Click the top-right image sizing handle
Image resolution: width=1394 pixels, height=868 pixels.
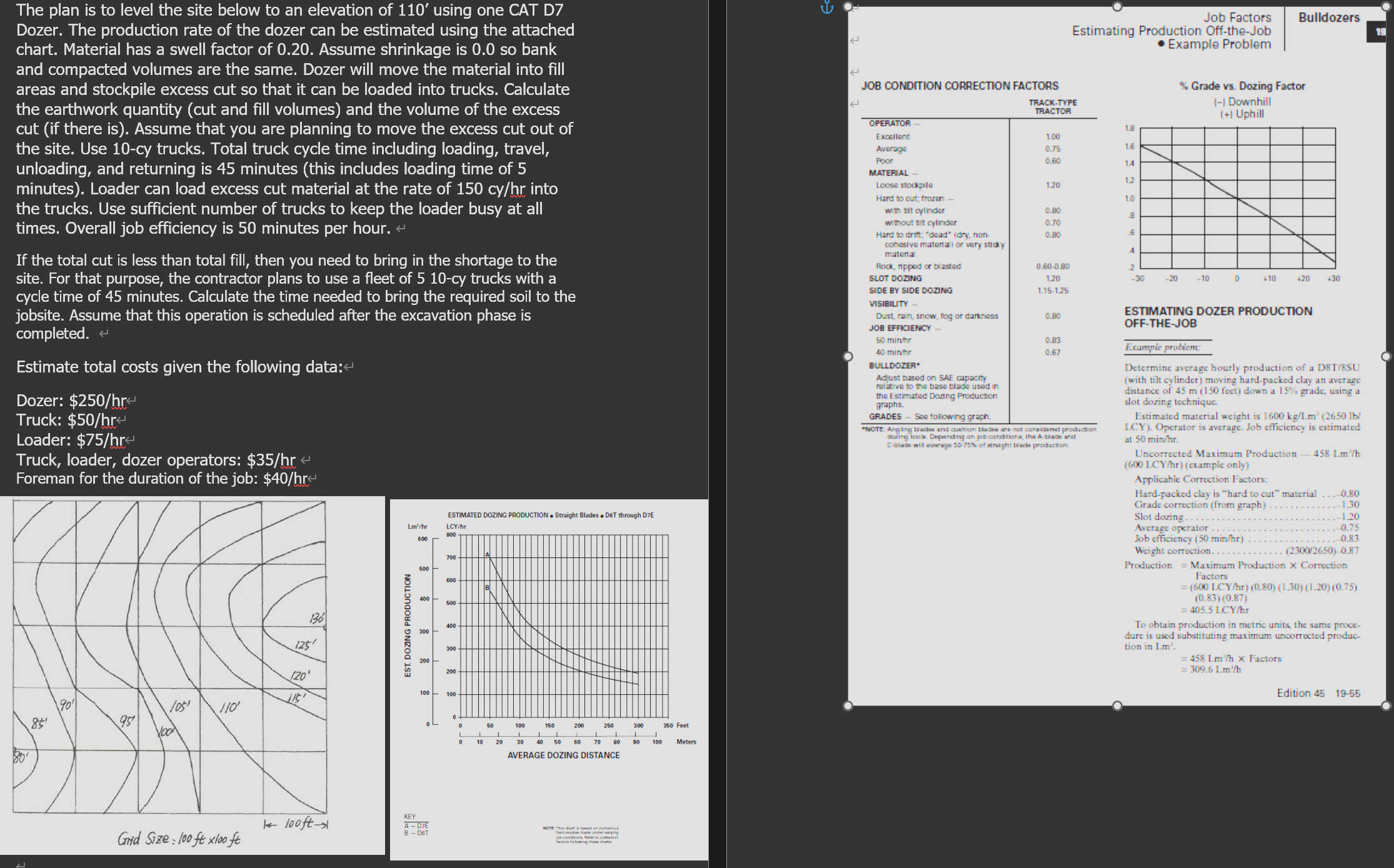click(x=1386, y=7)
